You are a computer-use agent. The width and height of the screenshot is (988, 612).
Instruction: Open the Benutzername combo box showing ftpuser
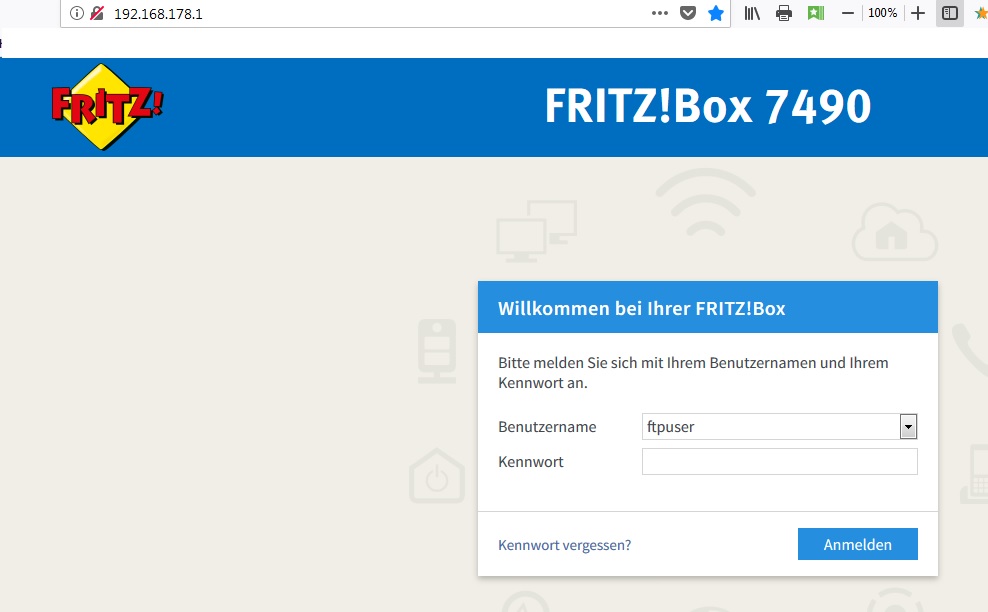779,427
